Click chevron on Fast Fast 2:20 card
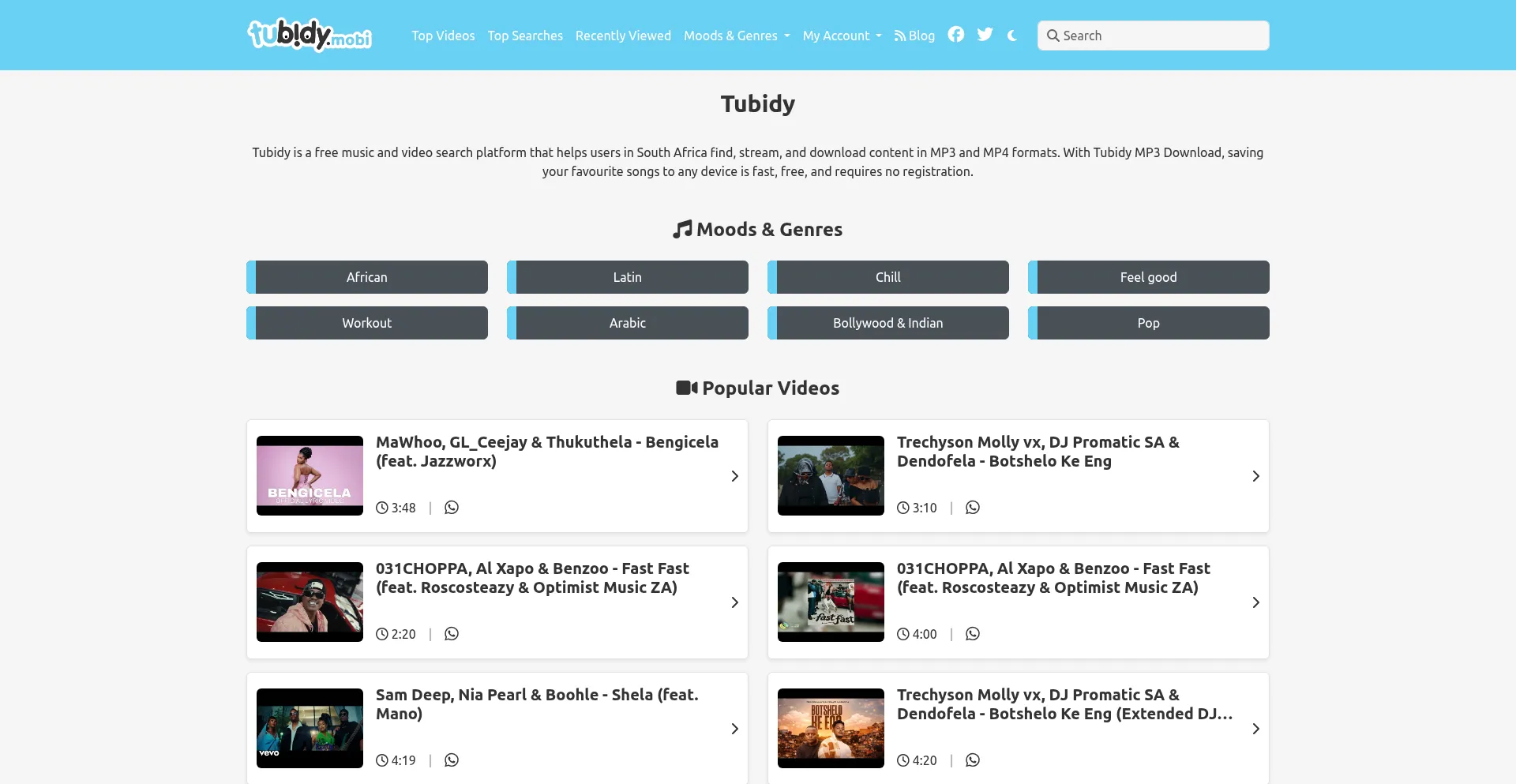1516x784 pixels. click(x=734, y=602)
